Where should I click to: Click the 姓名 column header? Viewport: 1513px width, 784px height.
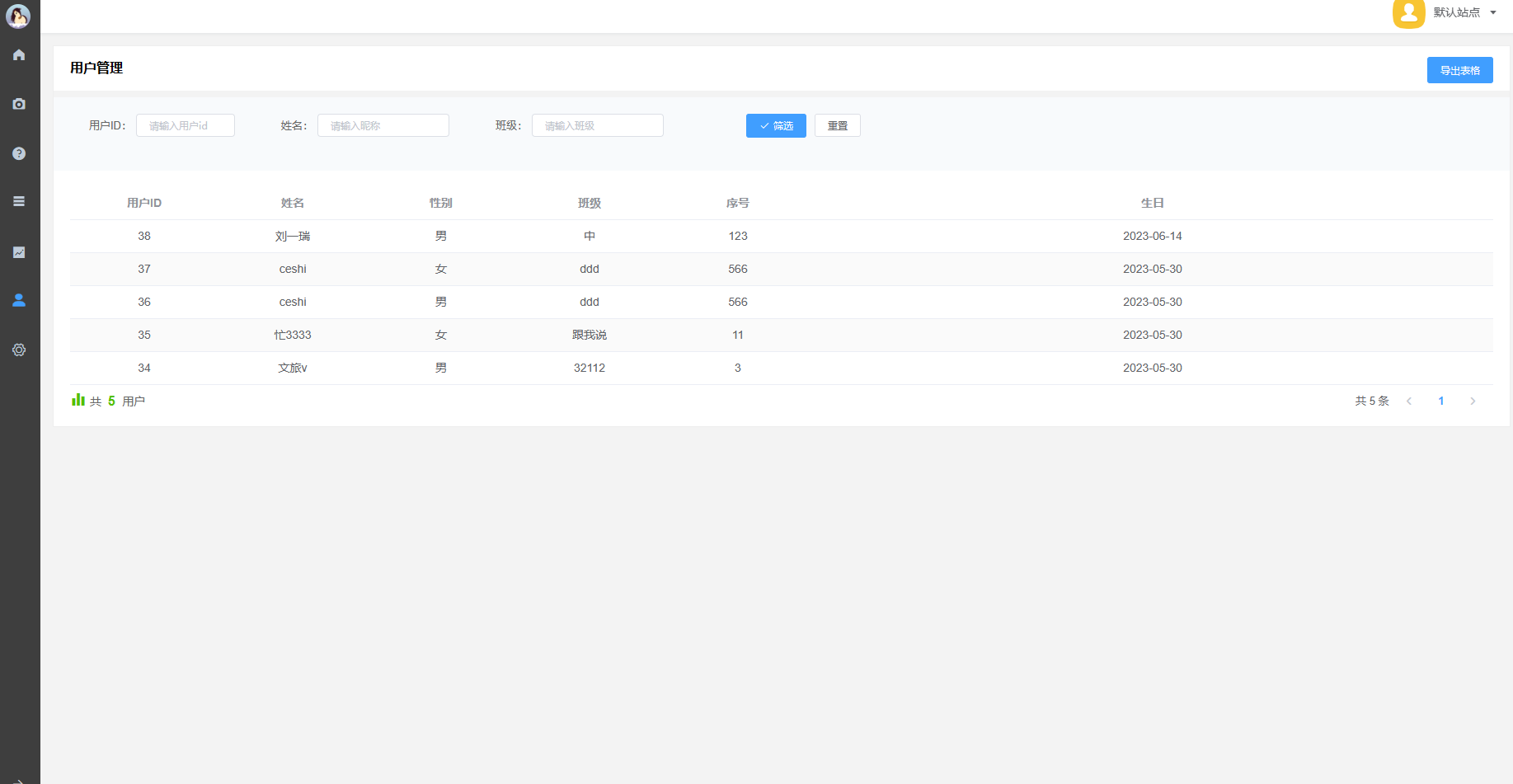point(293,203)
